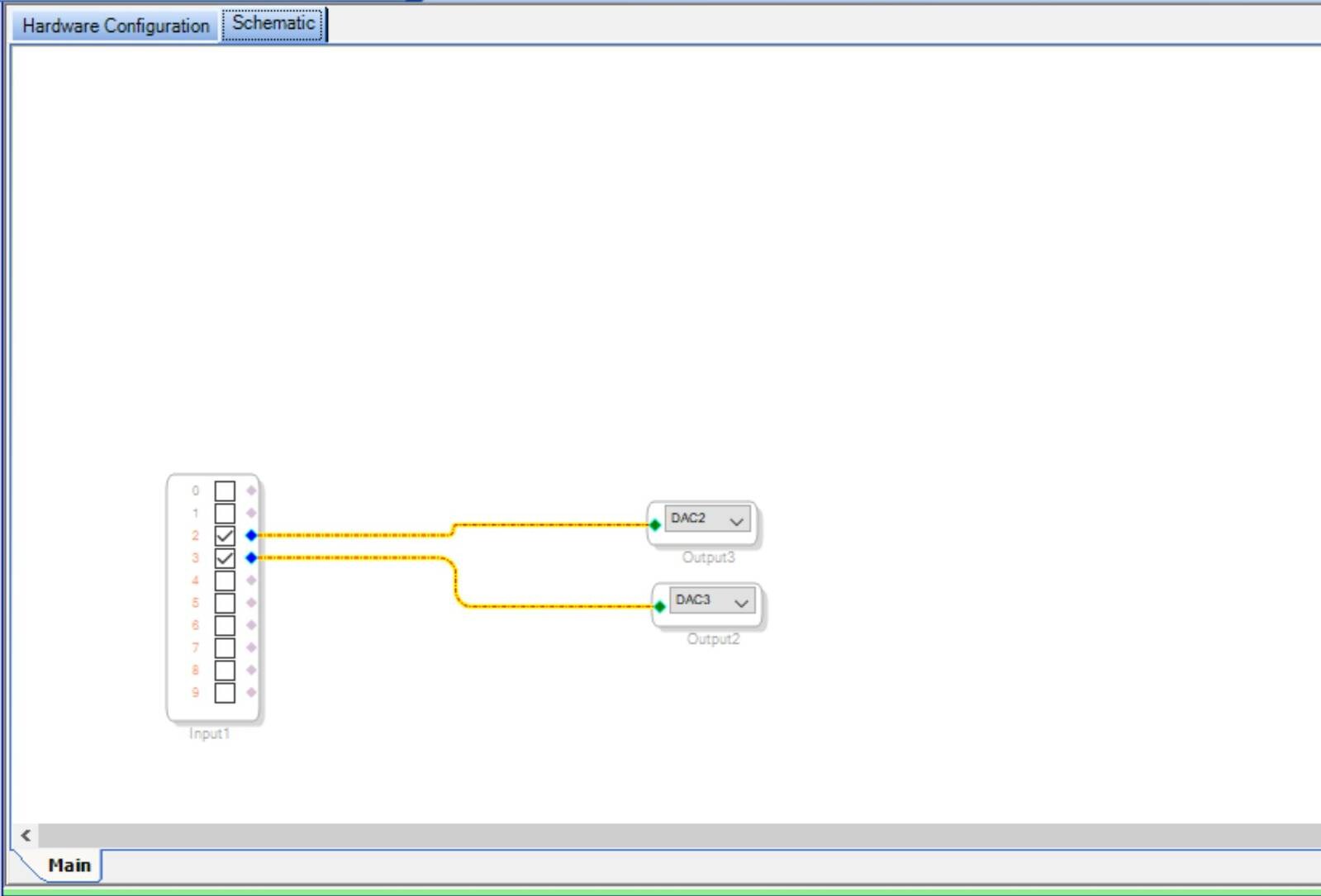The image size is (1321, 896).
Task: Open the DAC3 output dropdown
Action: tap(712, 601)
